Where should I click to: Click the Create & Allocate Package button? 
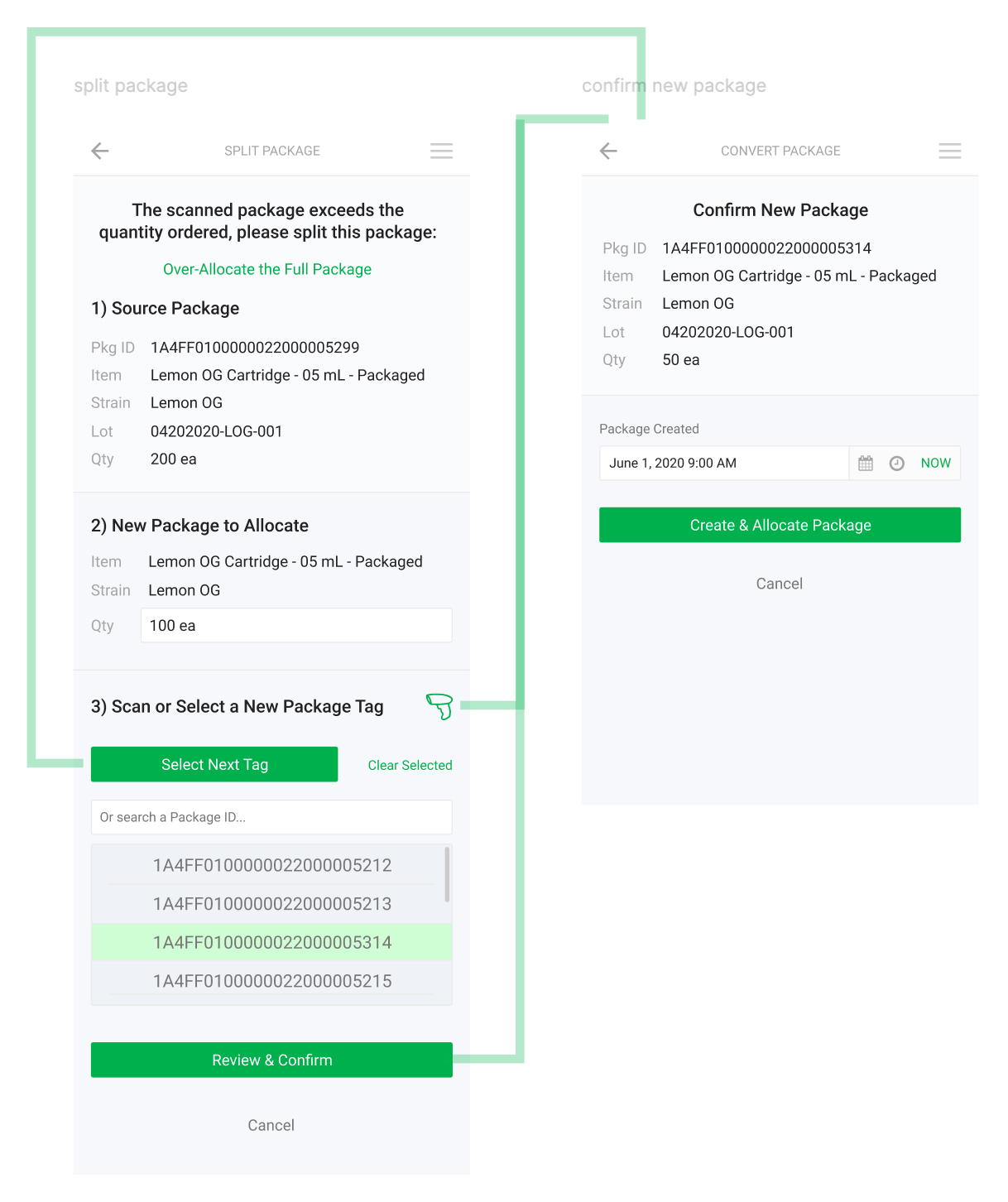pyautogui.click(x=780, y=525)
